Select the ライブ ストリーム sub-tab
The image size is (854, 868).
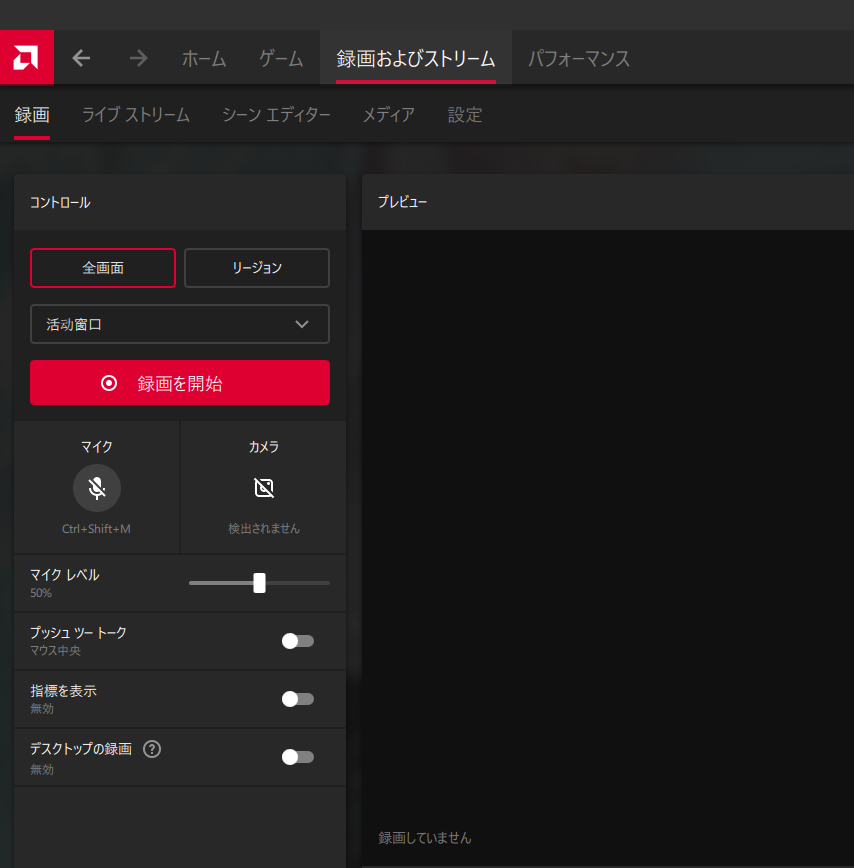coord(136,115)
